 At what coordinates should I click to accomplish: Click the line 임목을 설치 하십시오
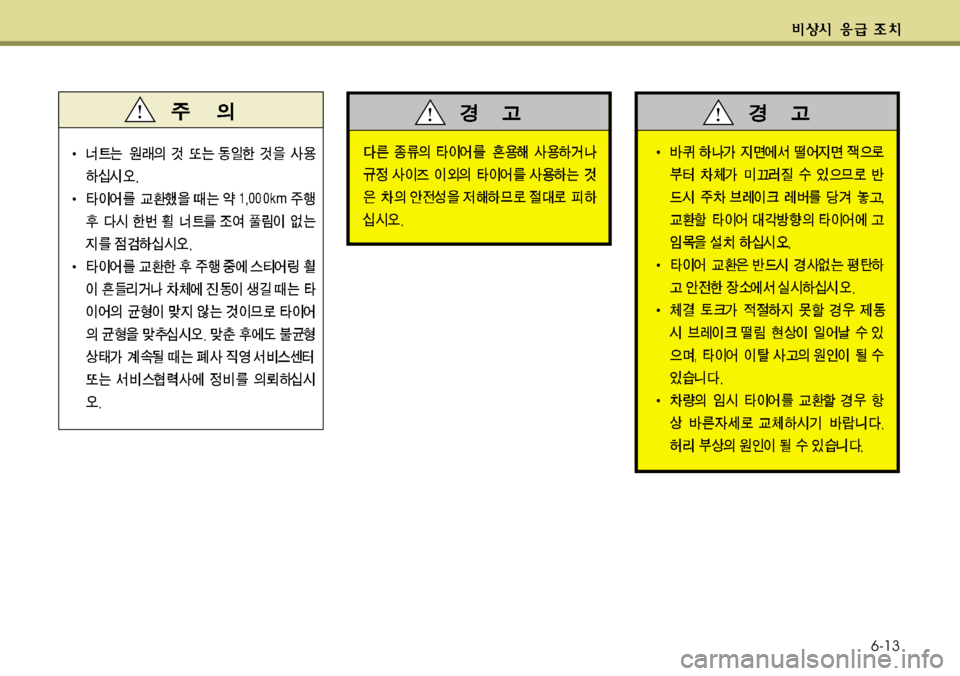point(730,242)
